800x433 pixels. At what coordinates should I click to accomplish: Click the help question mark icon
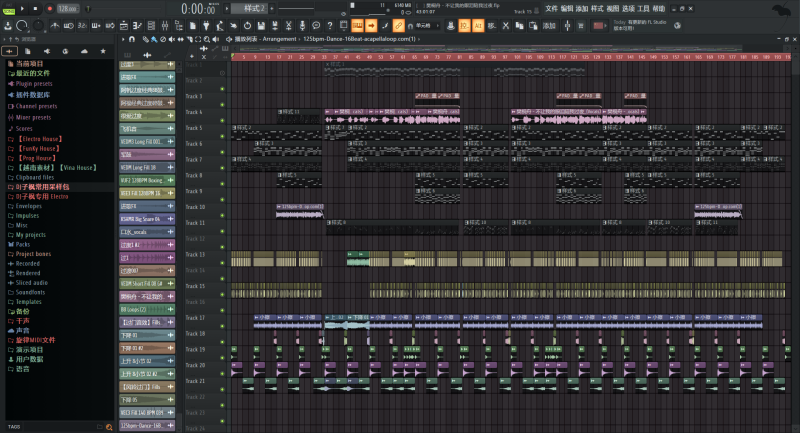(330, 26)
